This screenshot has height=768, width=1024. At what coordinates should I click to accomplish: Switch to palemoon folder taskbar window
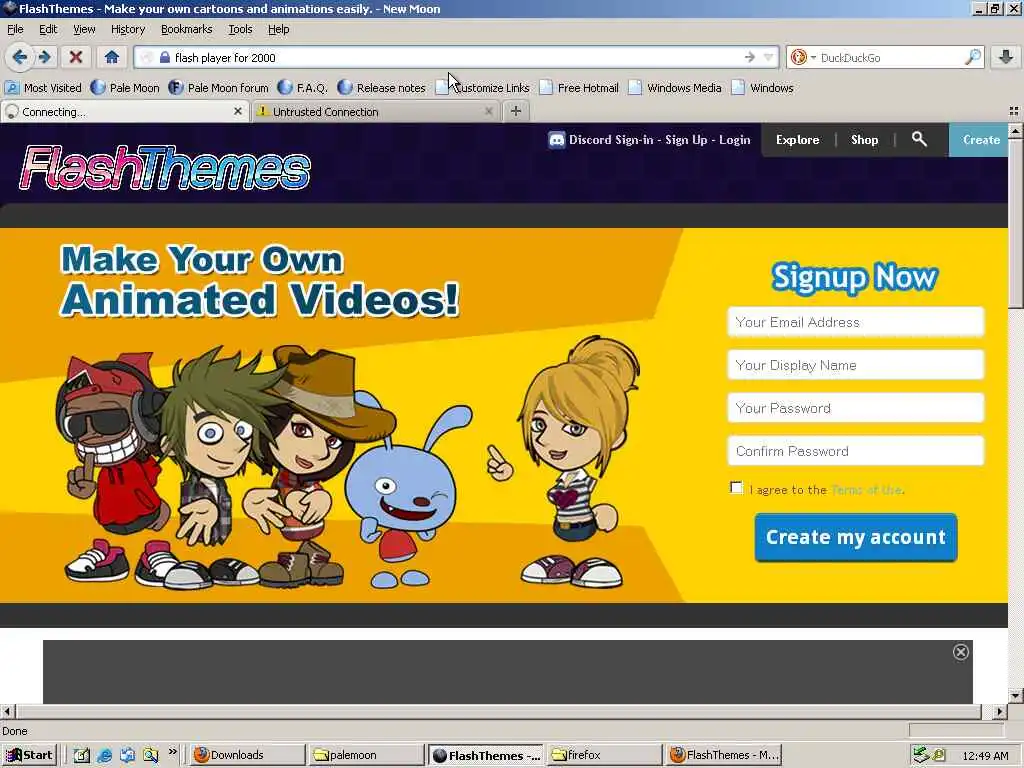(366, 755)
